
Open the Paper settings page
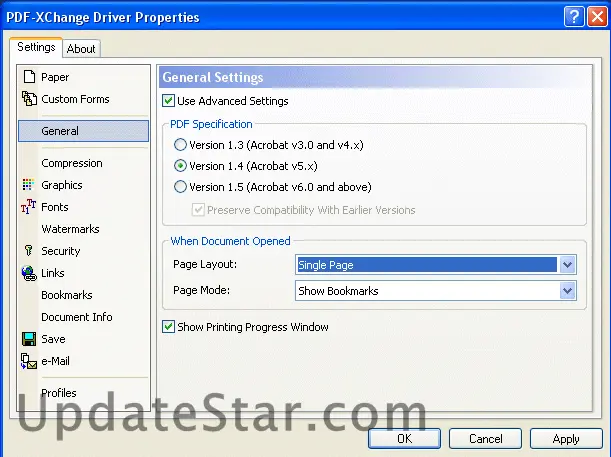[x=83, y=77]
